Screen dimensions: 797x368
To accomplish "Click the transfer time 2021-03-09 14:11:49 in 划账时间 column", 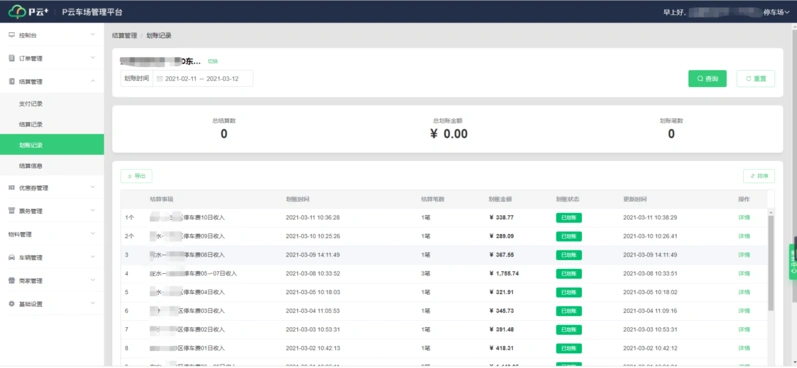I will click(x=313, y=255).
